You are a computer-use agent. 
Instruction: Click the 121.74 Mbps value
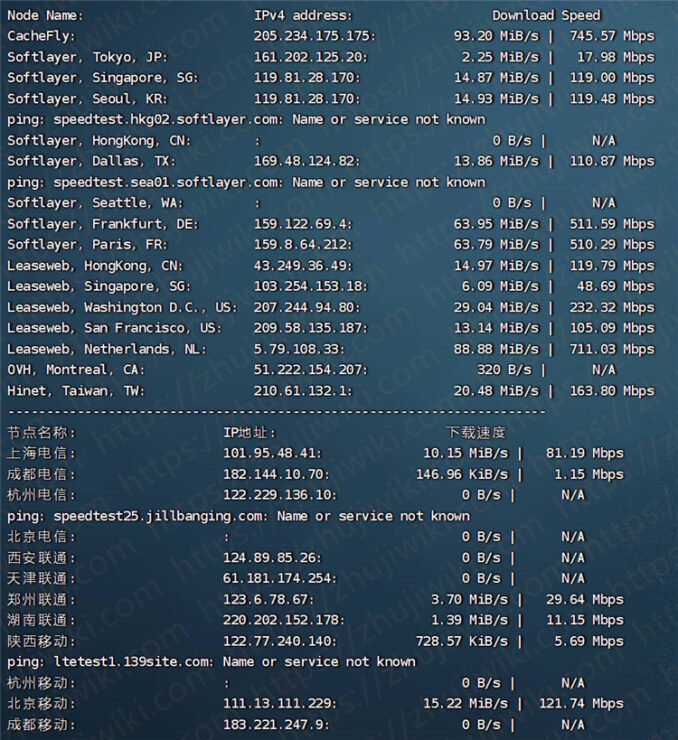tap(581, 705)
